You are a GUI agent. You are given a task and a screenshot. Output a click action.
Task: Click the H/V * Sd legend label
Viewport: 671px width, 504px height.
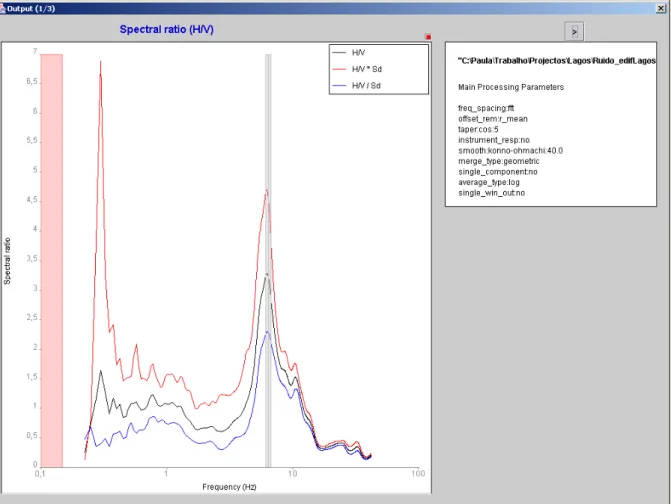[x=367, y=69]
